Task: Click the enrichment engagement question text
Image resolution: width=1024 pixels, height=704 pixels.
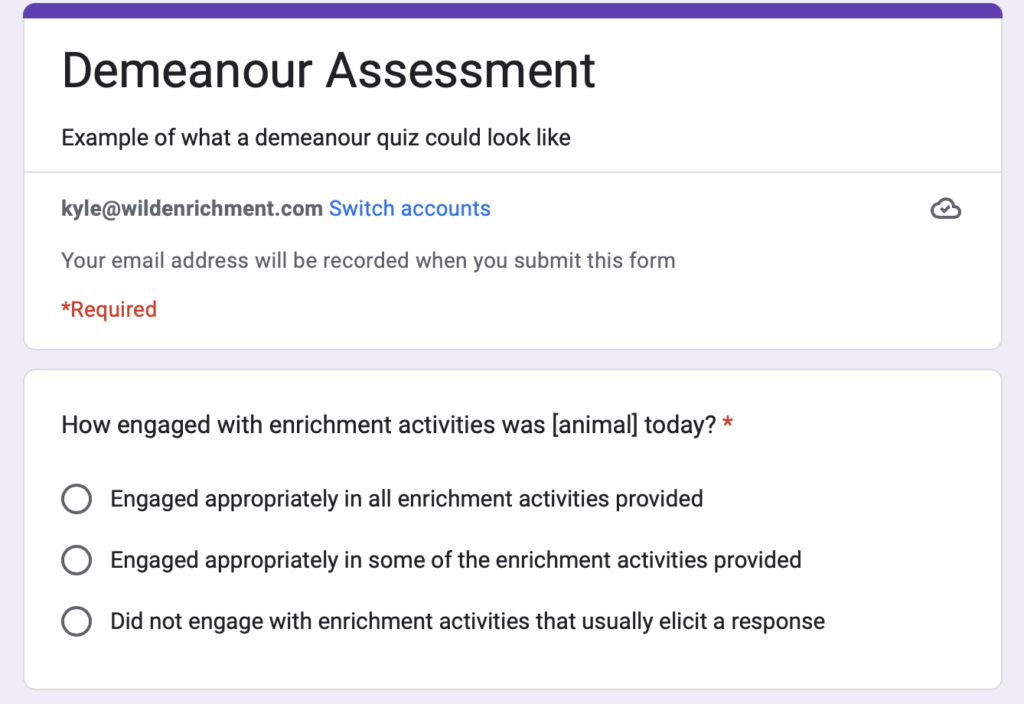Action: click(389, 425)
